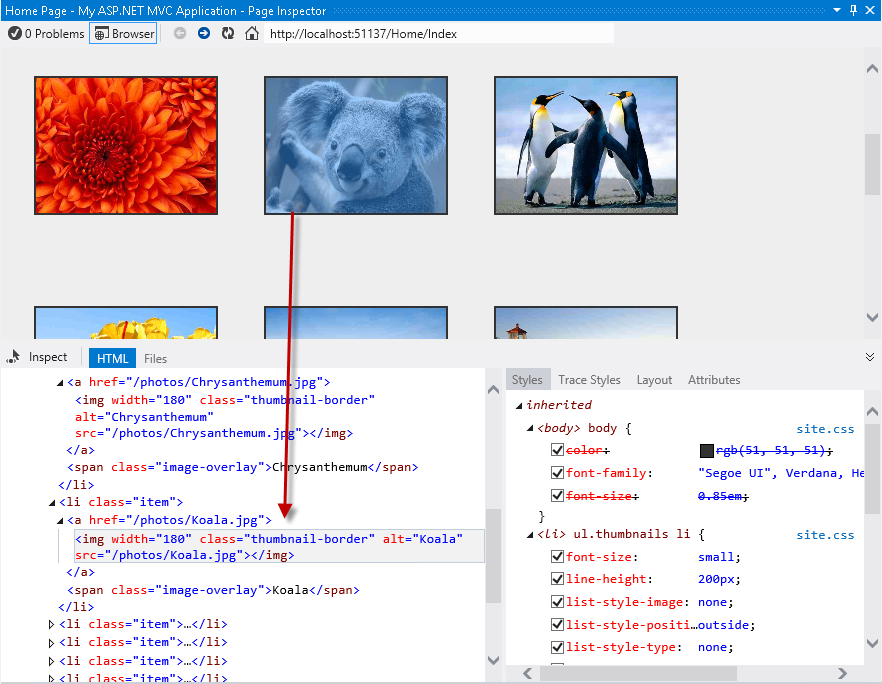
Task: Open the Browser selection tool
Action: coord(122,33)
